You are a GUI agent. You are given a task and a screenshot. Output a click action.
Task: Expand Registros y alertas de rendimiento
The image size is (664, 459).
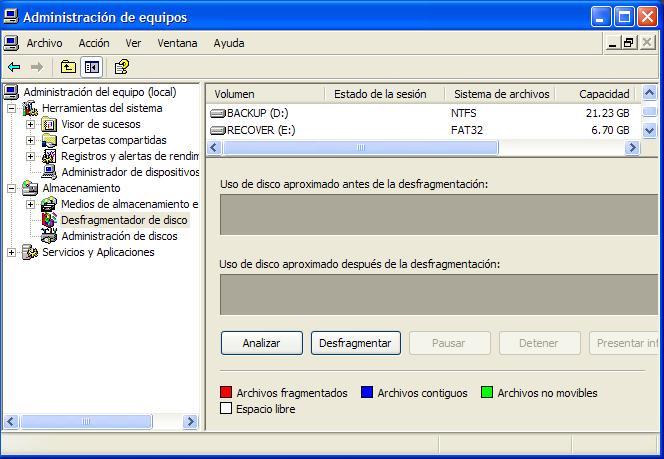(x=30, y=156)
